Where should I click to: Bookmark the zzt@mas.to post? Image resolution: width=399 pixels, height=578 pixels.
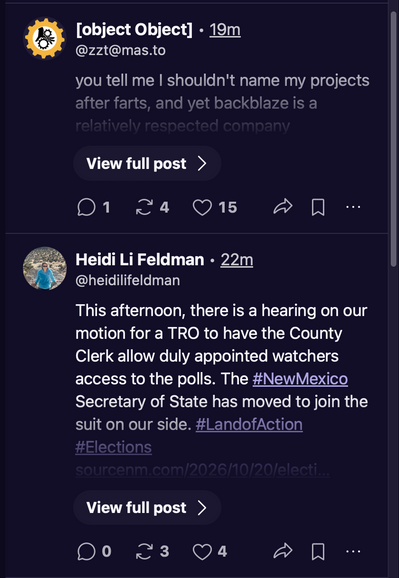318,207
